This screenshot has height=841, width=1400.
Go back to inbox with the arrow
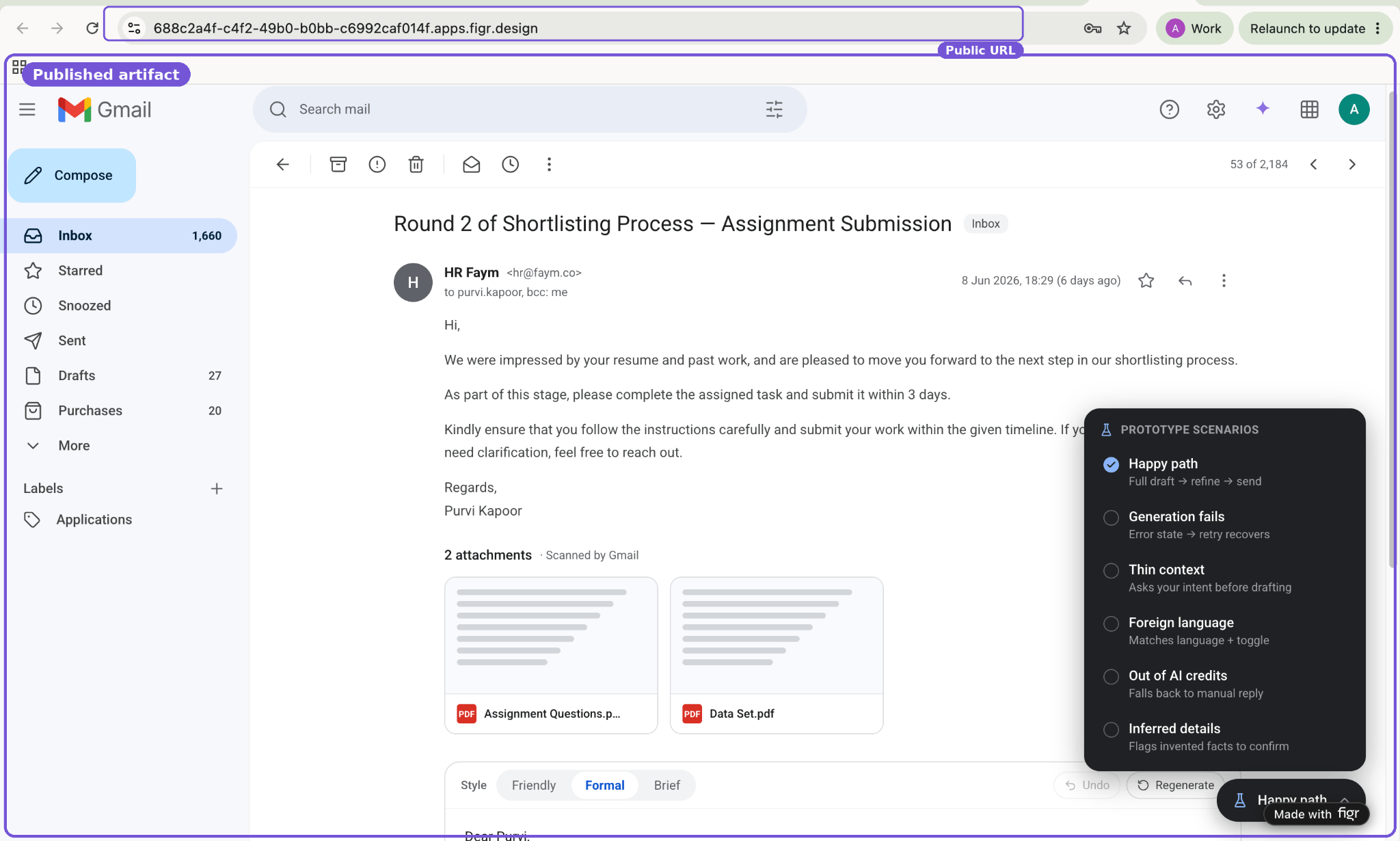(x=282, y=164)
